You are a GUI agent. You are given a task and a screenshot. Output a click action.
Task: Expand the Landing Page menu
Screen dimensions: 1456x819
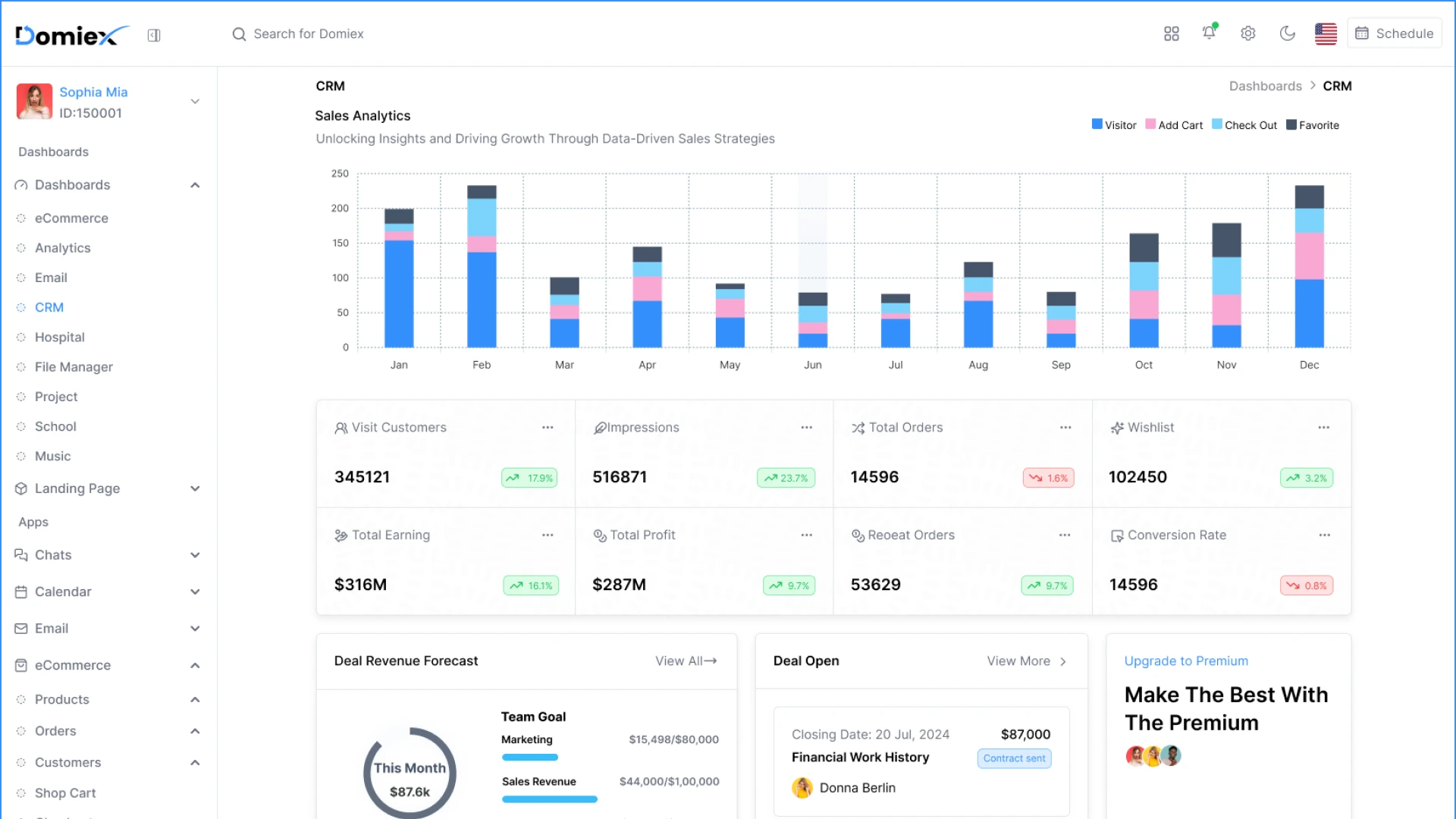195,489
